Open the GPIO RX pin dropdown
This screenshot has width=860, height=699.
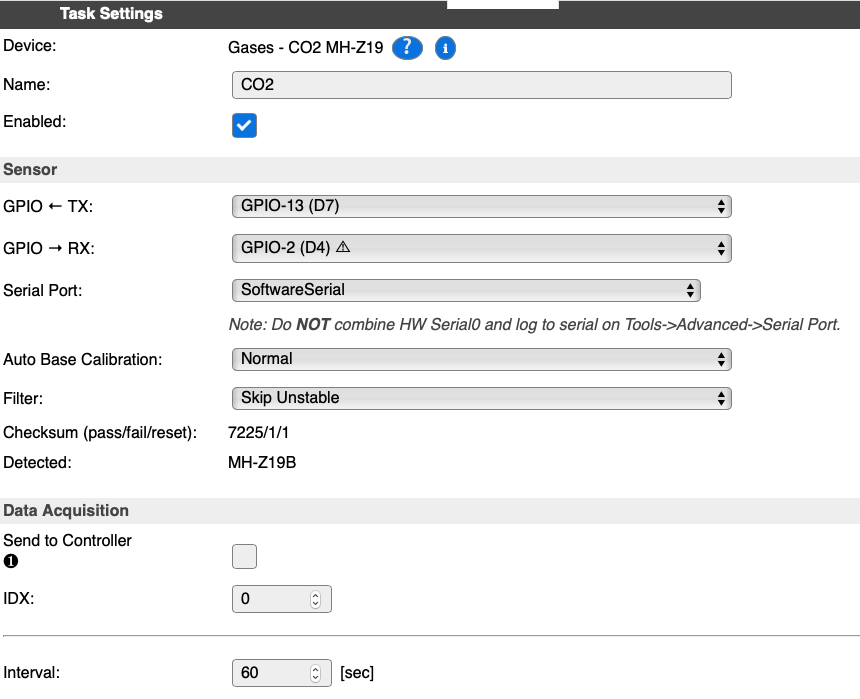click(x=482, y=248)
